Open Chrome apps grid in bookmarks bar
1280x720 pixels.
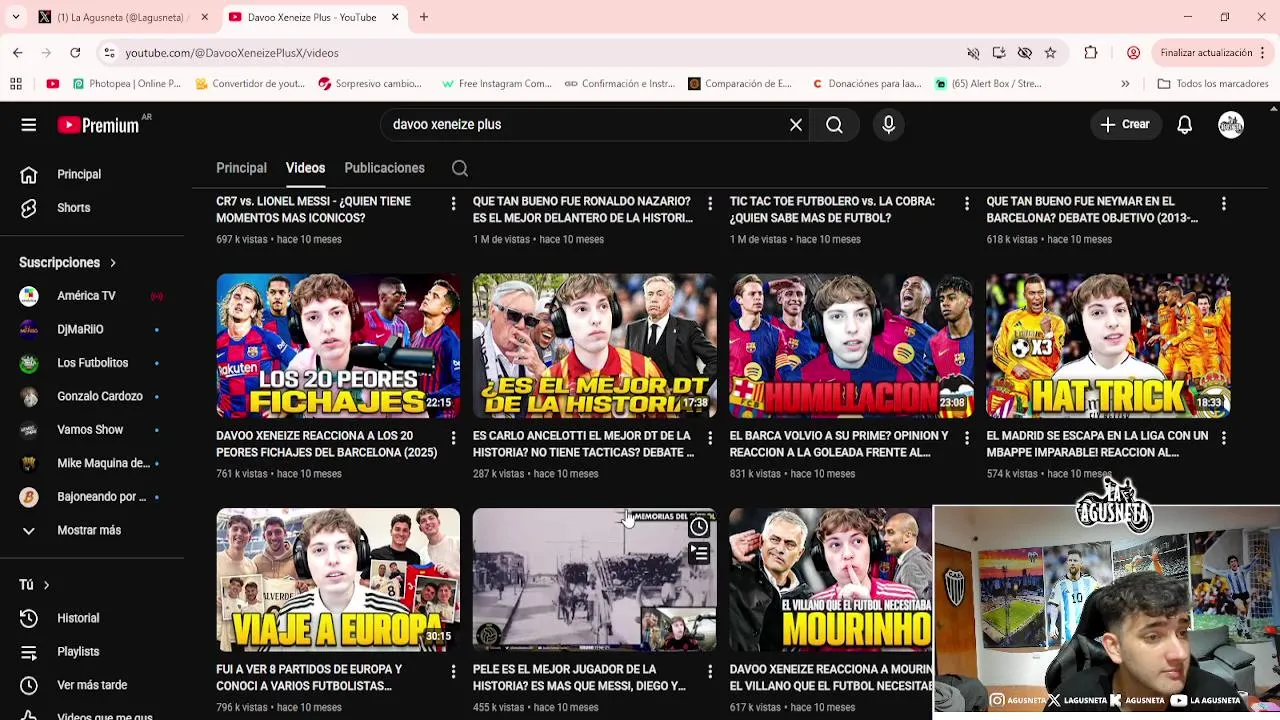point(16,84)
